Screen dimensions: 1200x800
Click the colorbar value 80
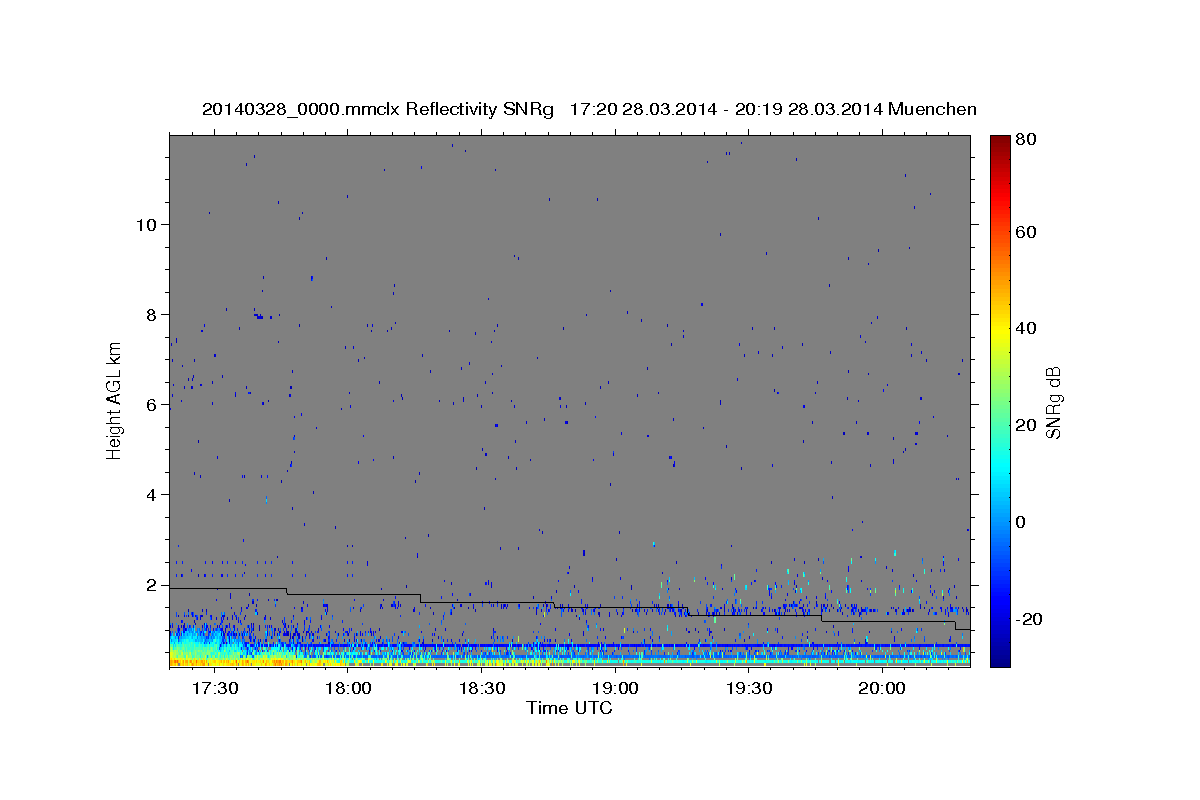click(x=1025, y=139)
